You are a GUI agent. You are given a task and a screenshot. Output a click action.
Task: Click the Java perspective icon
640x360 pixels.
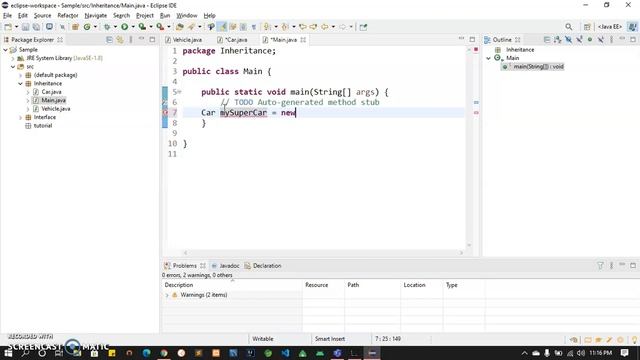pyautogui.click(x=632, y=27)
